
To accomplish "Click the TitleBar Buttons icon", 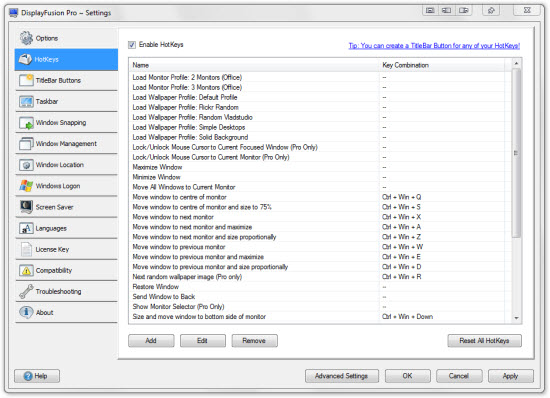I will [x=26, y=80].
